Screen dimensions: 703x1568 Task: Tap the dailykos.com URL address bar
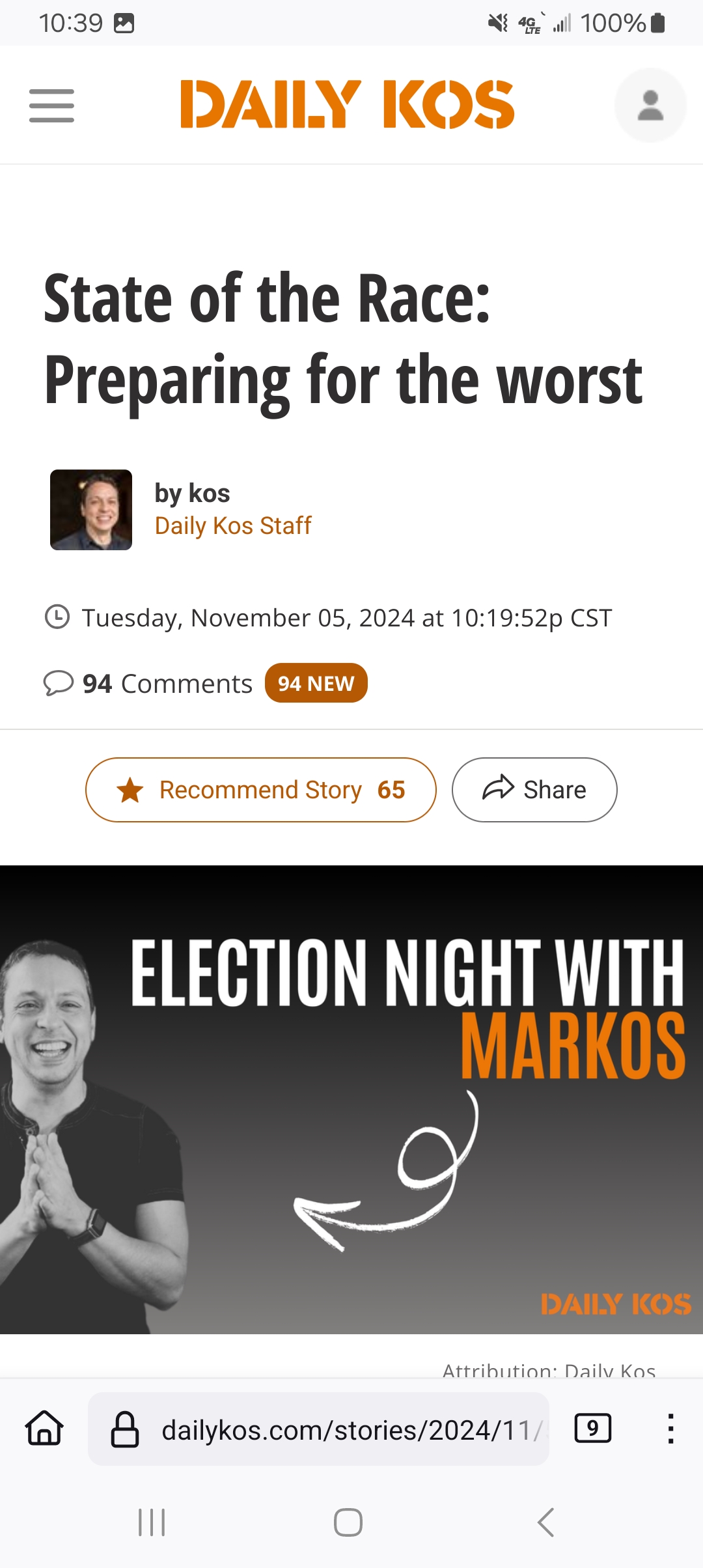[318, 1429]
